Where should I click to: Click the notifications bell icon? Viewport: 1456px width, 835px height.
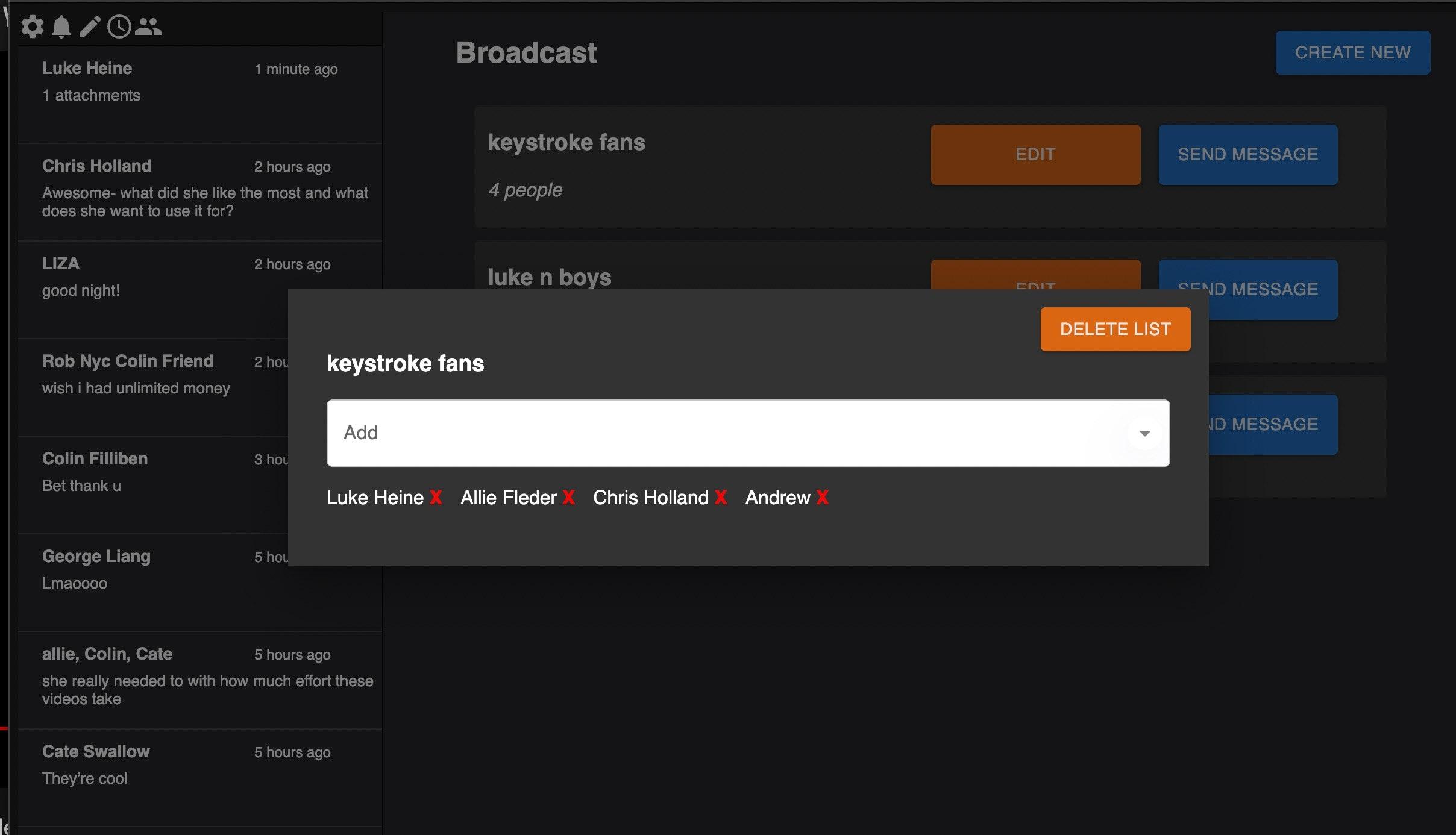click(61, 27)
